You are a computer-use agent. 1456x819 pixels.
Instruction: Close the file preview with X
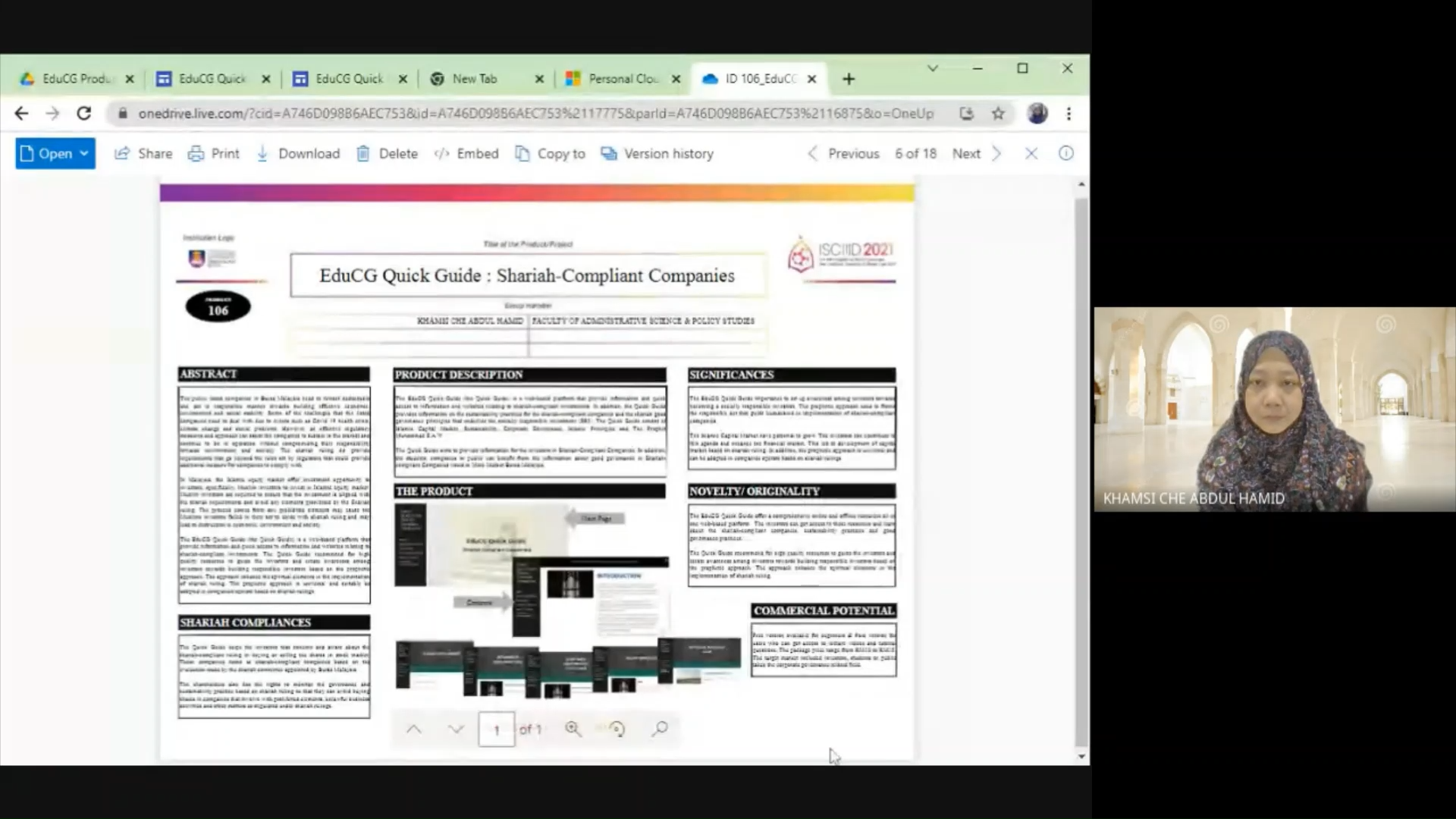(x=1031, y=153)
